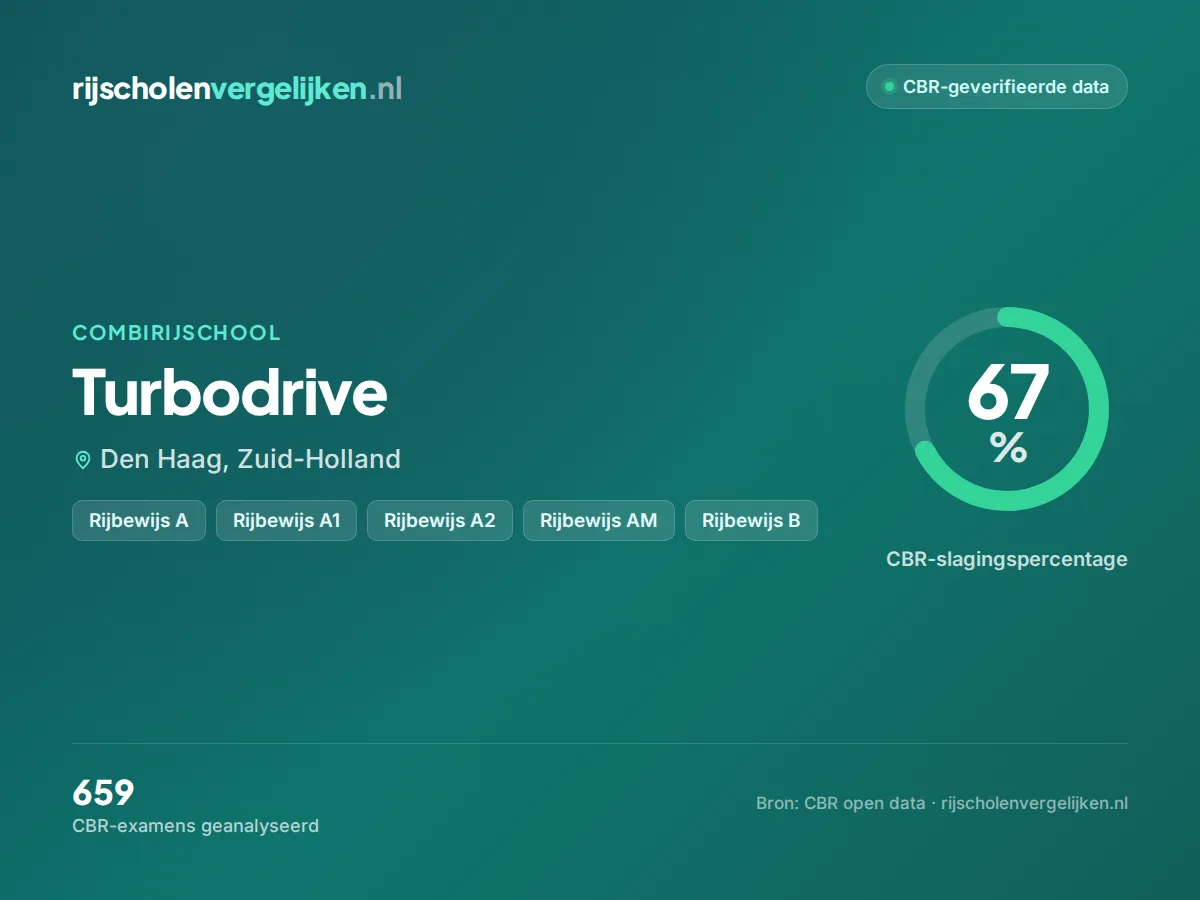Click the CBR-geverifieerde data badge
This screenshot has width=1200, height=900.
pyautogui.click(x=996, y=87)
